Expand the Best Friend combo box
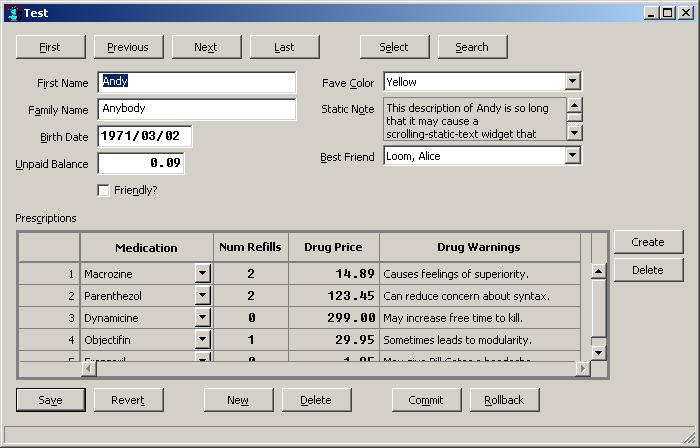700x448 pixels. pyautogui.click(x=573, y=156)
